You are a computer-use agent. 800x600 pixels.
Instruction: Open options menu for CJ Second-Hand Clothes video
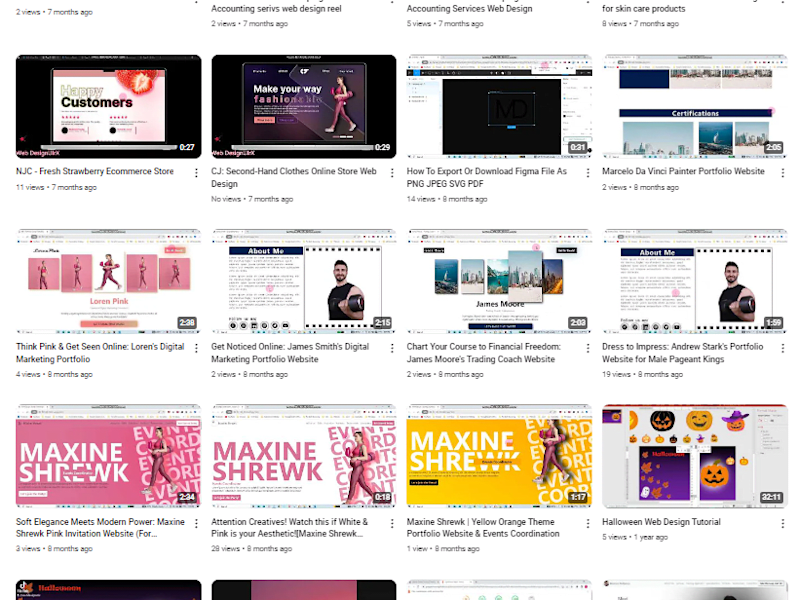(392, 173)
